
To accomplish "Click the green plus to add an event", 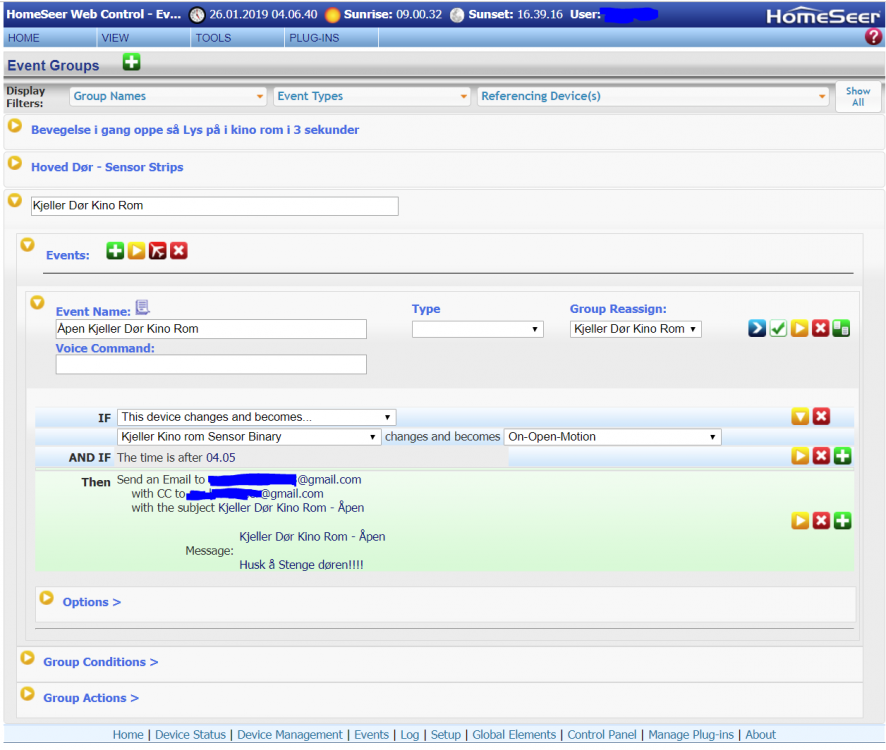I will click(115, 250).
